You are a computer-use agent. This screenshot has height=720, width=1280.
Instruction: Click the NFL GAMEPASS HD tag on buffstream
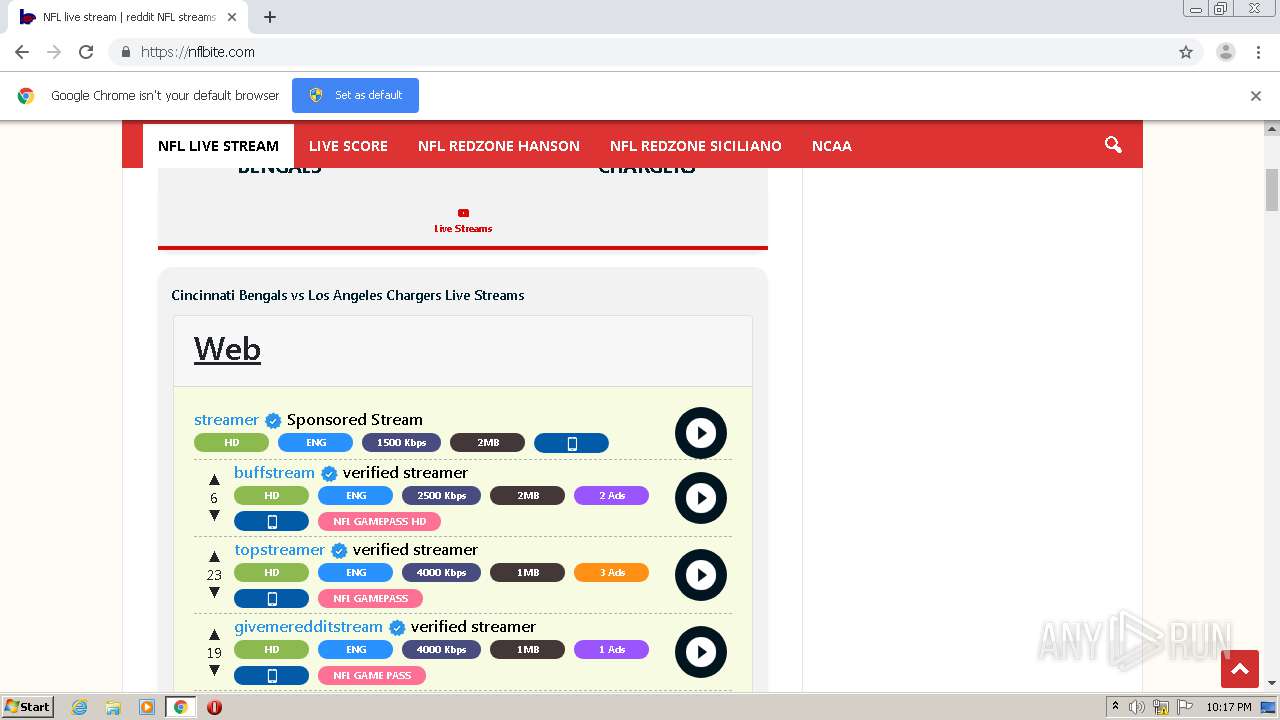pos(379,522)
